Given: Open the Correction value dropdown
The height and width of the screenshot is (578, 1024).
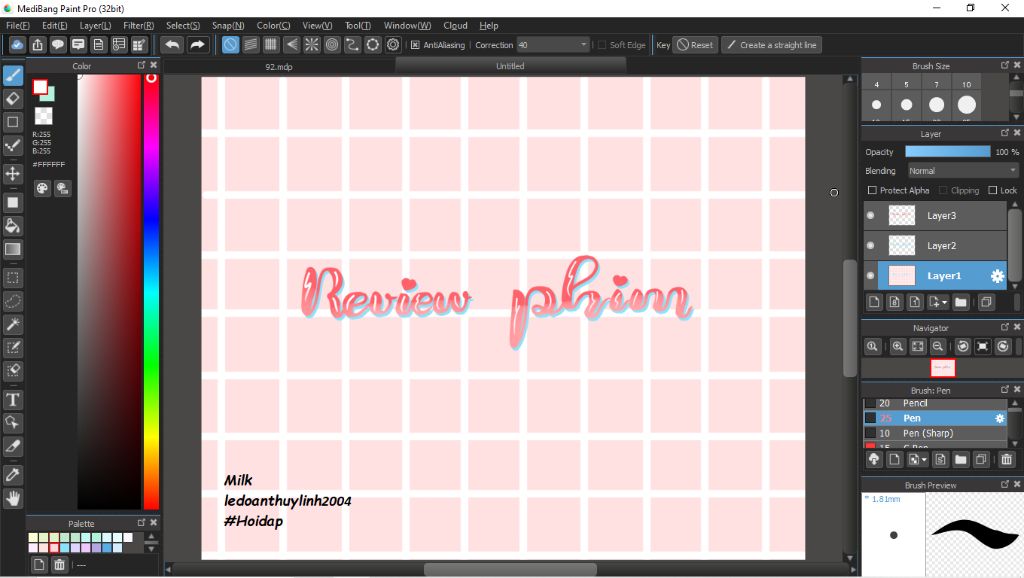Looking at the screenshot, I should (584, 45).
